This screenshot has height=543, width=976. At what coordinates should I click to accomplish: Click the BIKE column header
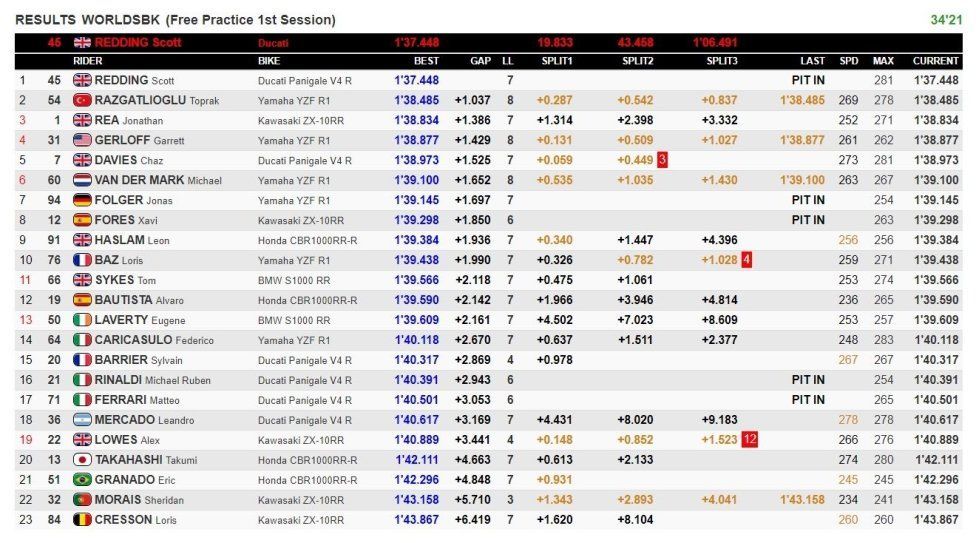coord(269,61)
